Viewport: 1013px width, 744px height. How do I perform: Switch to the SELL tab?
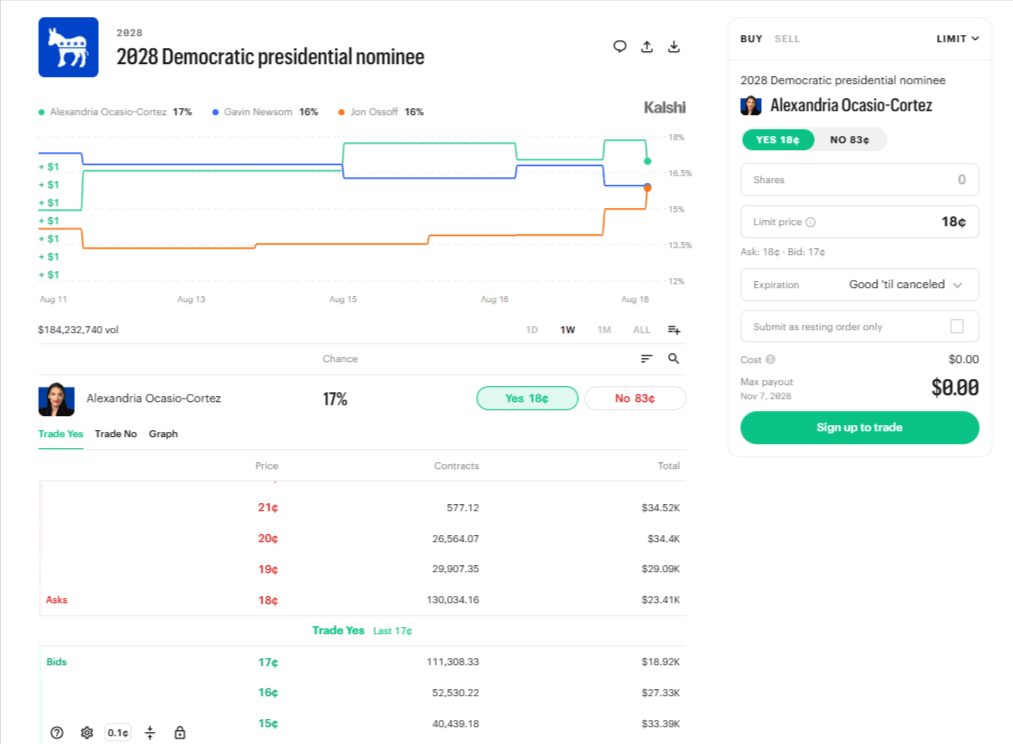pos(787,39)
